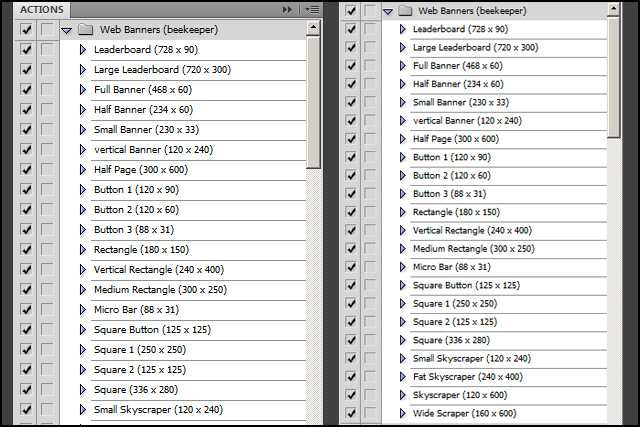The image size is (640, 427).
Task: Open the Actions panel flyout menu icon
Action: [x=312, y=8]
